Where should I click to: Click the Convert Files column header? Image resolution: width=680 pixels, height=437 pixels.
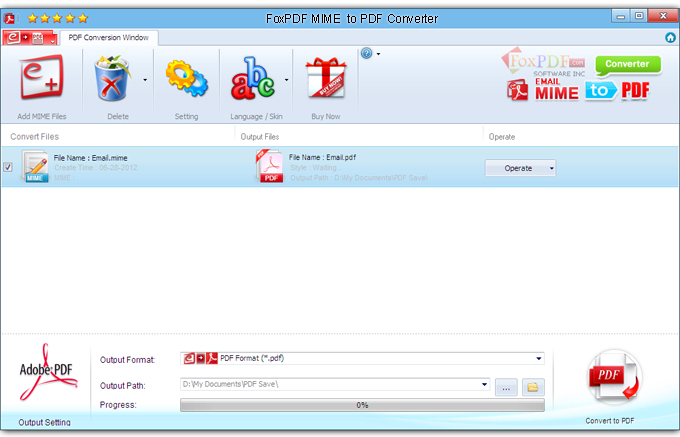(x=35, y=137)
